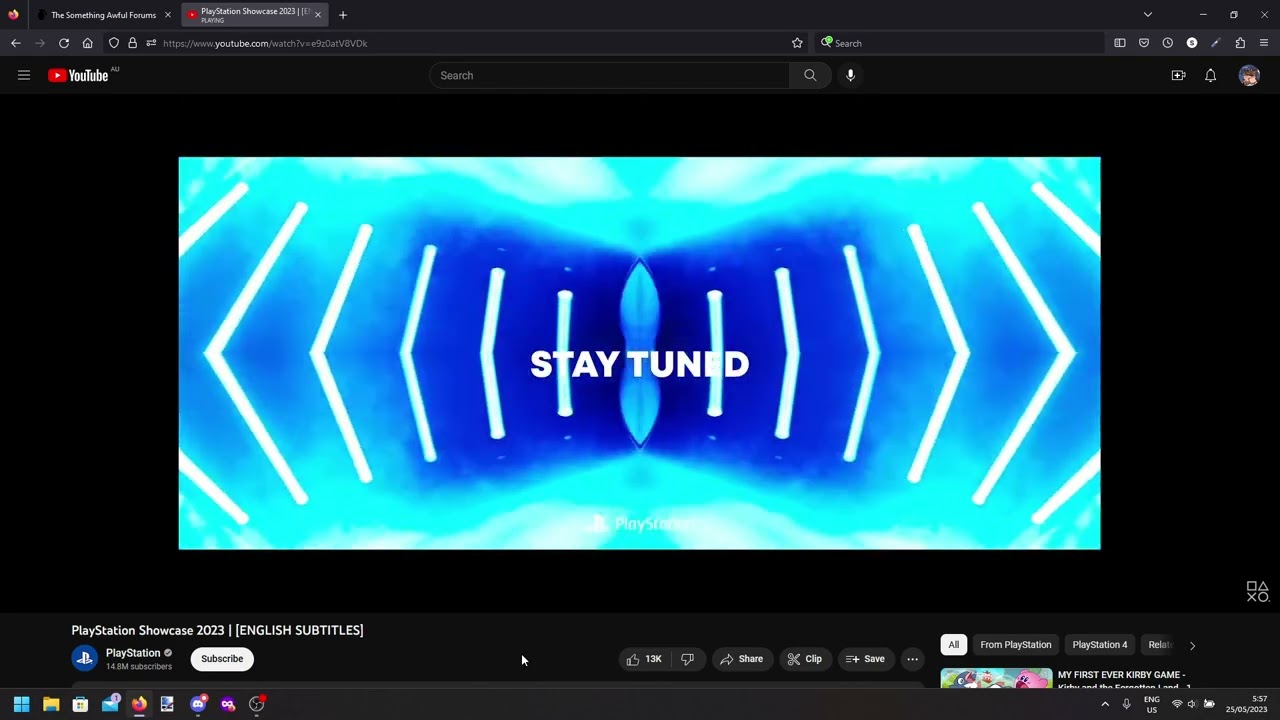Open the YouTube account avatar menu

point(1249,75)
